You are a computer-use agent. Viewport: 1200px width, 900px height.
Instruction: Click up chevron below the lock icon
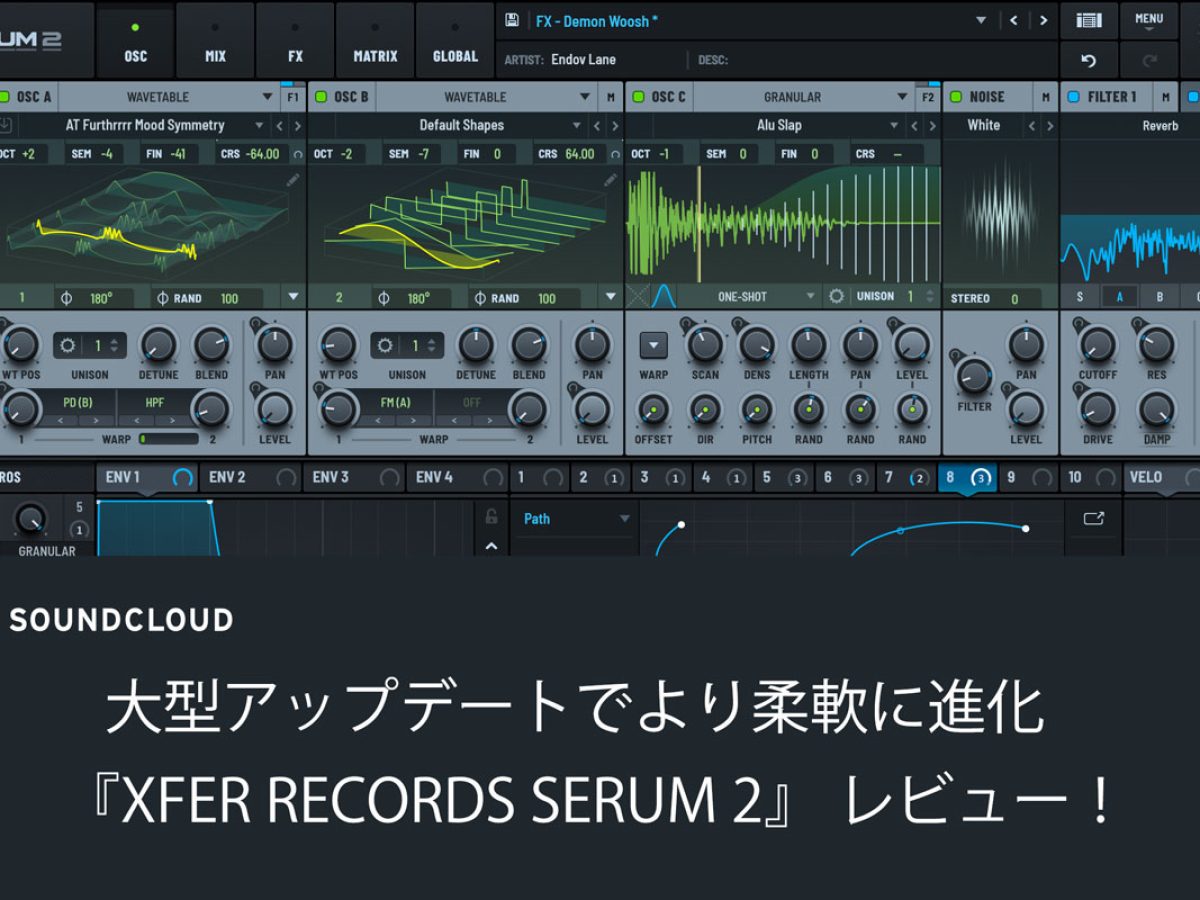coord(491,545)
